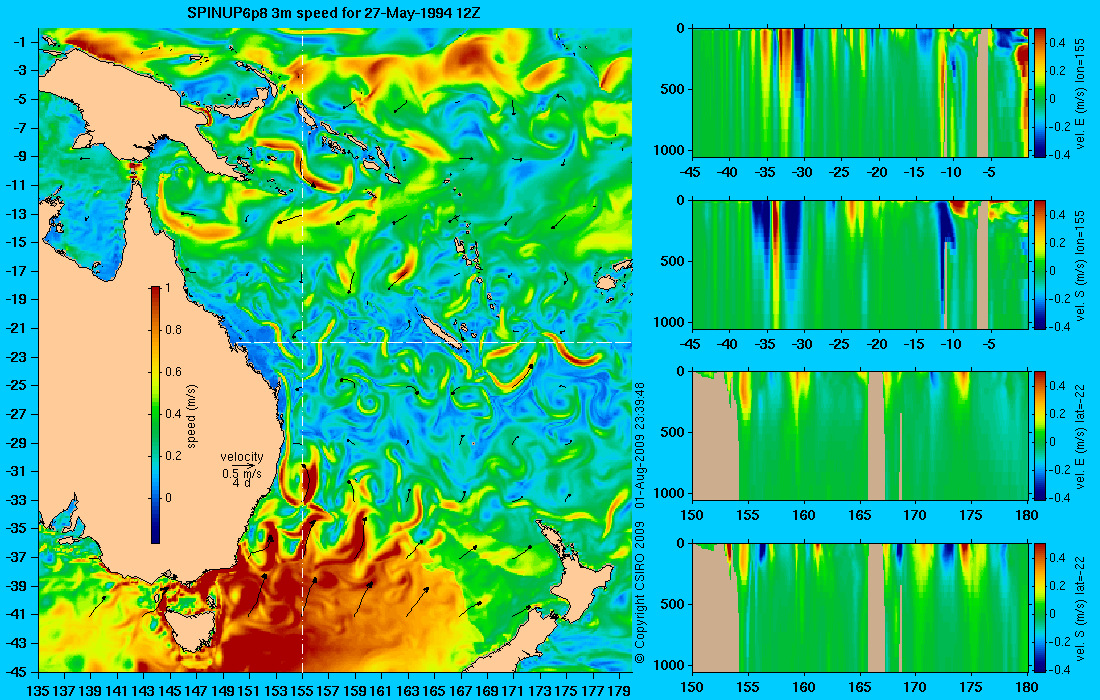This screenshot has height=700, width=1100.
Task: Click the '0.8' label on the speed color bar
Action: coord(173,330)
